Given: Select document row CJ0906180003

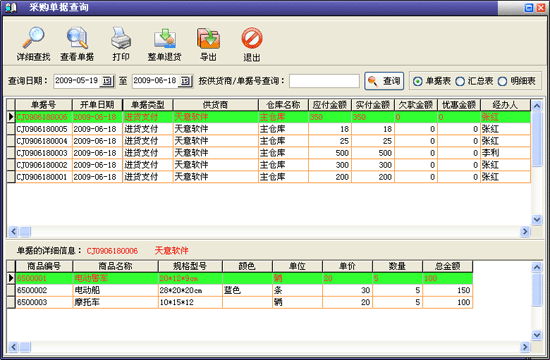Looking at the screenshot, I should tap(269, 153).
